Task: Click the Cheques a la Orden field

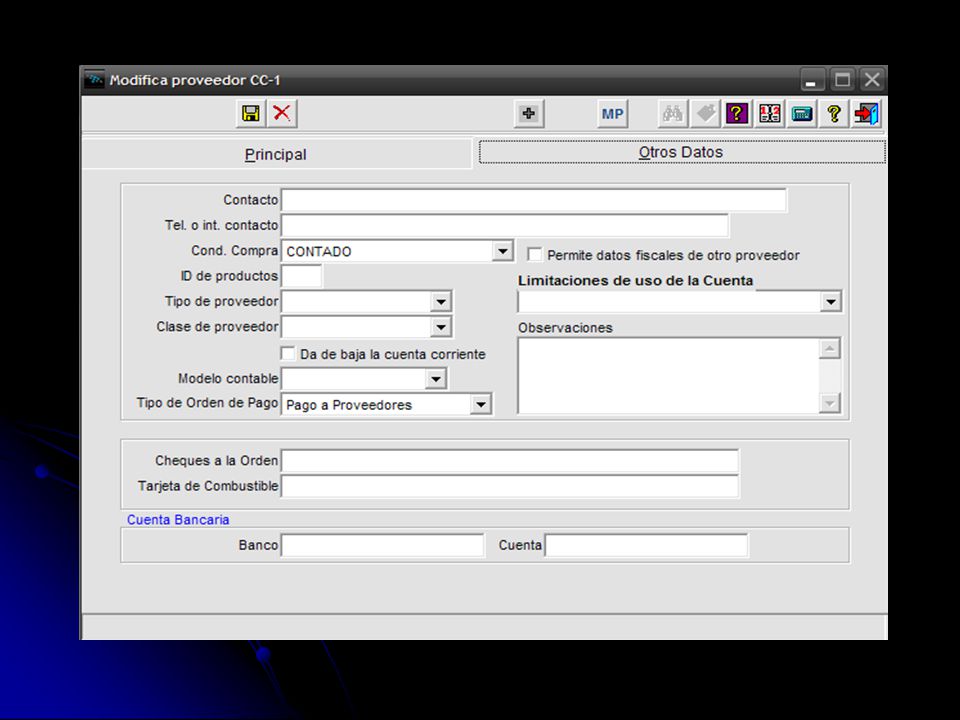Action: (x=510, y=461)
